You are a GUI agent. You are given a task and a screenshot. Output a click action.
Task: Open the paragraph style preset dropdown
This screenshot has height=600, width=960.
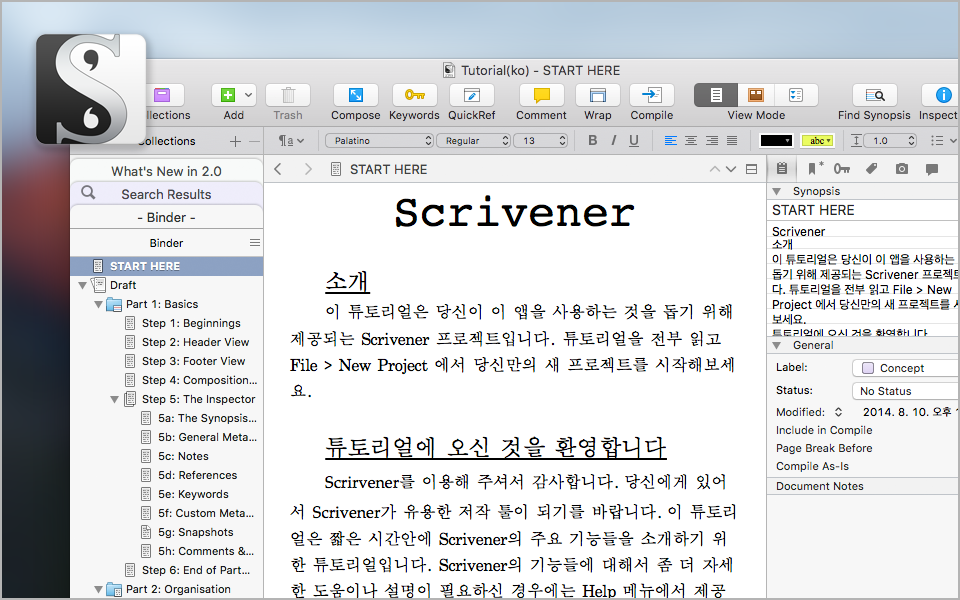click(291, 141)
